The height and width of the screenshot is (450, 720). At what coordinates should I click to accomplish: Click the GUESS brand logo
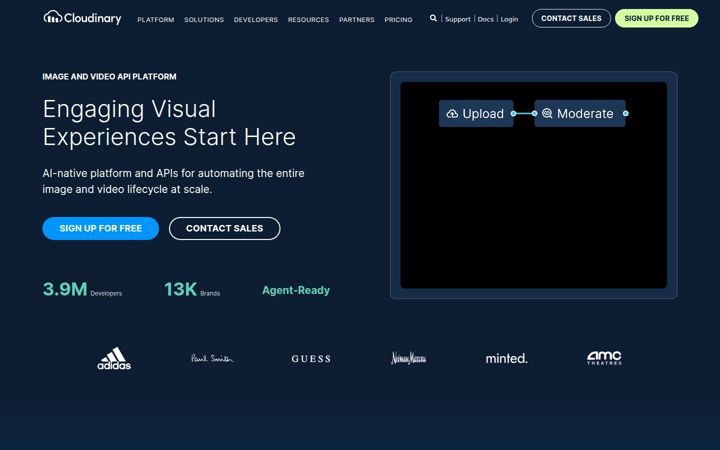pos(311,359)
